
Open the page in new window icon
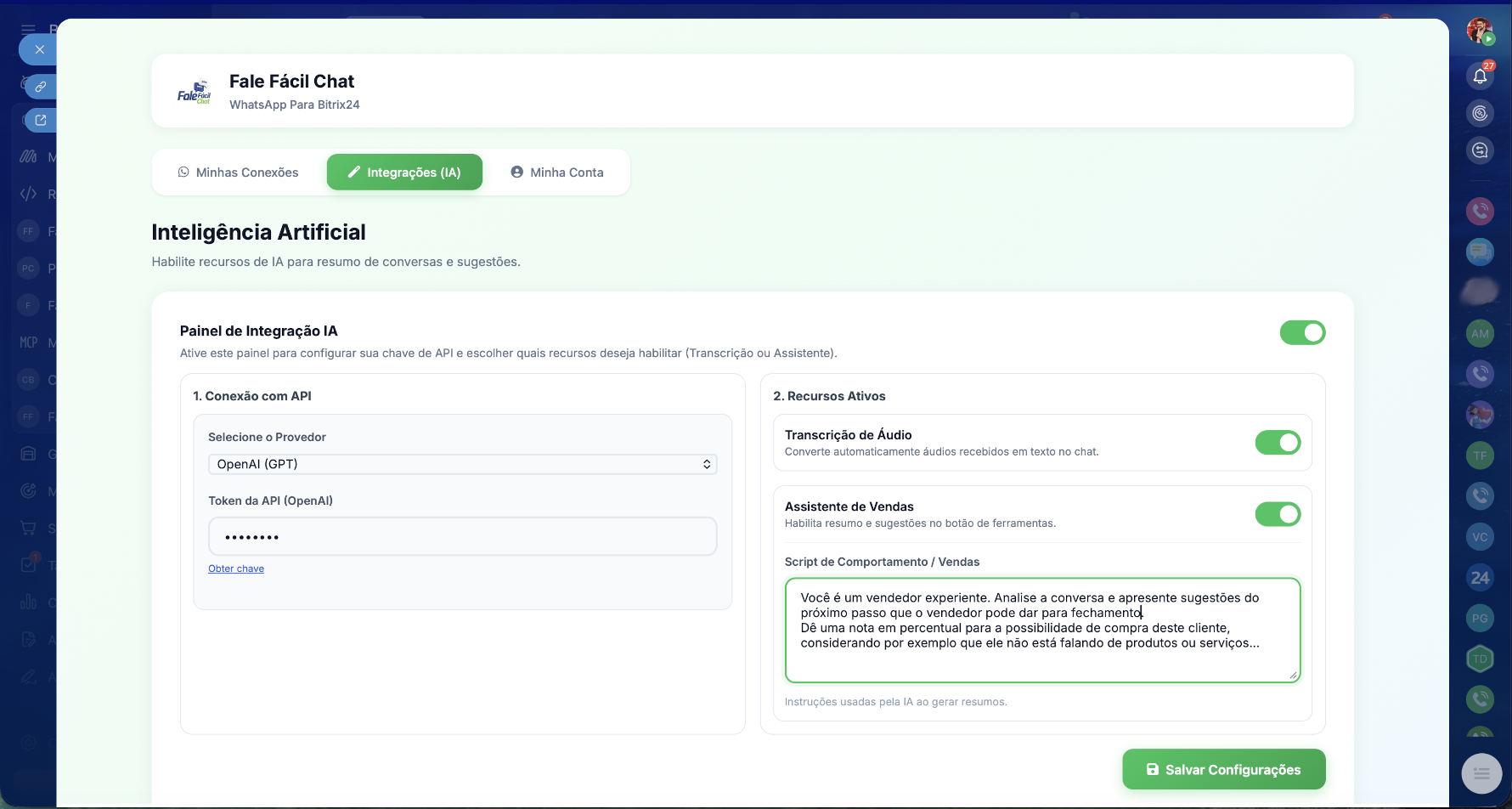pyautogui.click(x=40, y=120)
